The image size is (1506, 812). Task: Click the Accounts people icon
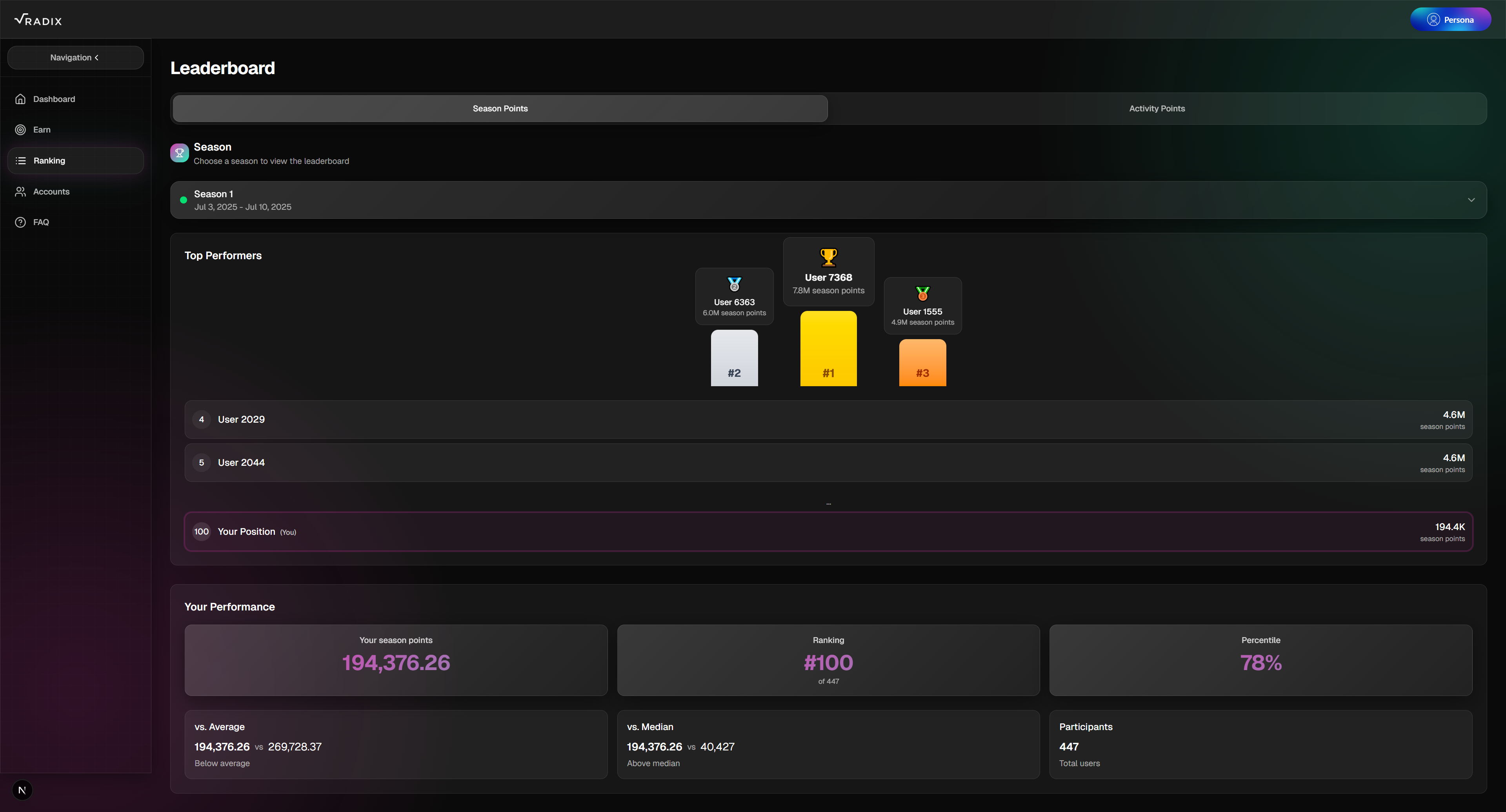20,192
